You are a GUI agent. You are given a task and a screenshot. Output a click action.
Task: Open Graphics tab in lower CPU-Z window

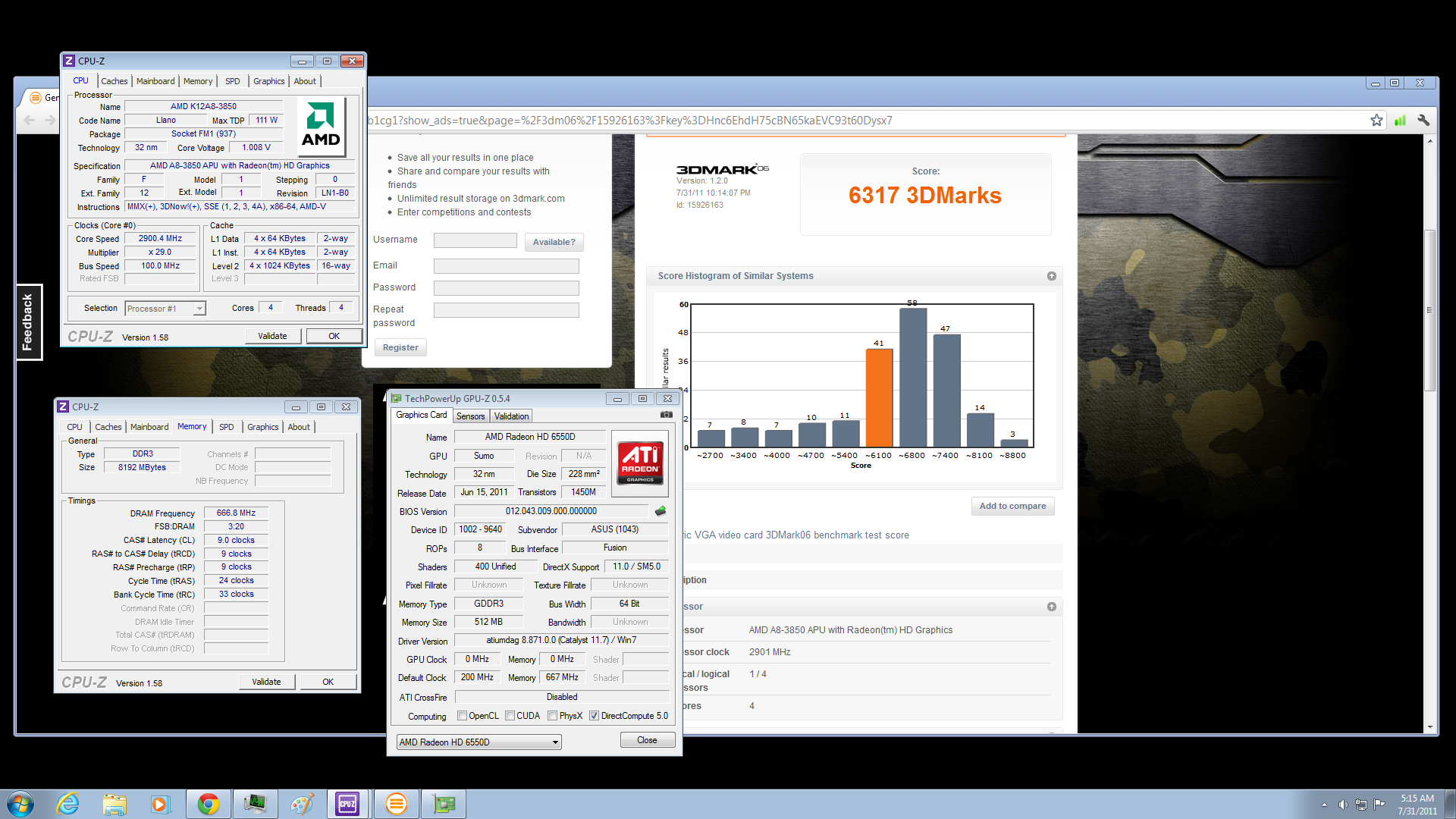[263, 427]
